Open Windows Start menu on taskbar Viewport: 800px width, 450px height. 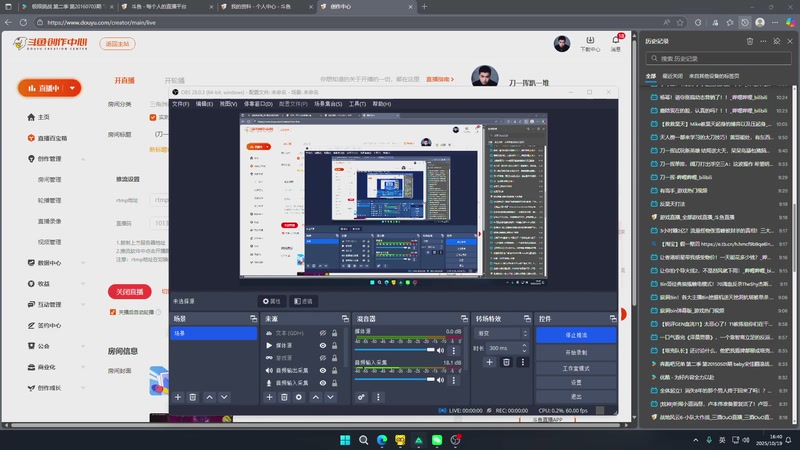[345, 440]
